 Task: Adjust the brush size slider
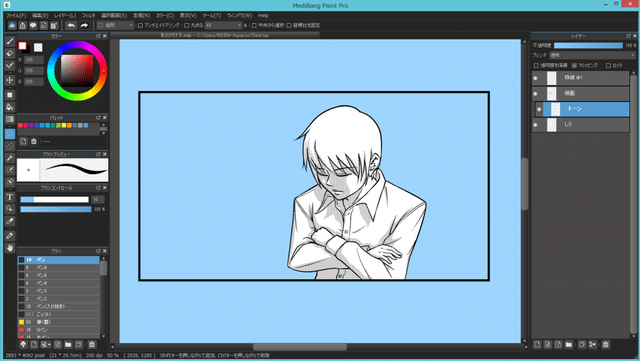(x=54, y=199)
